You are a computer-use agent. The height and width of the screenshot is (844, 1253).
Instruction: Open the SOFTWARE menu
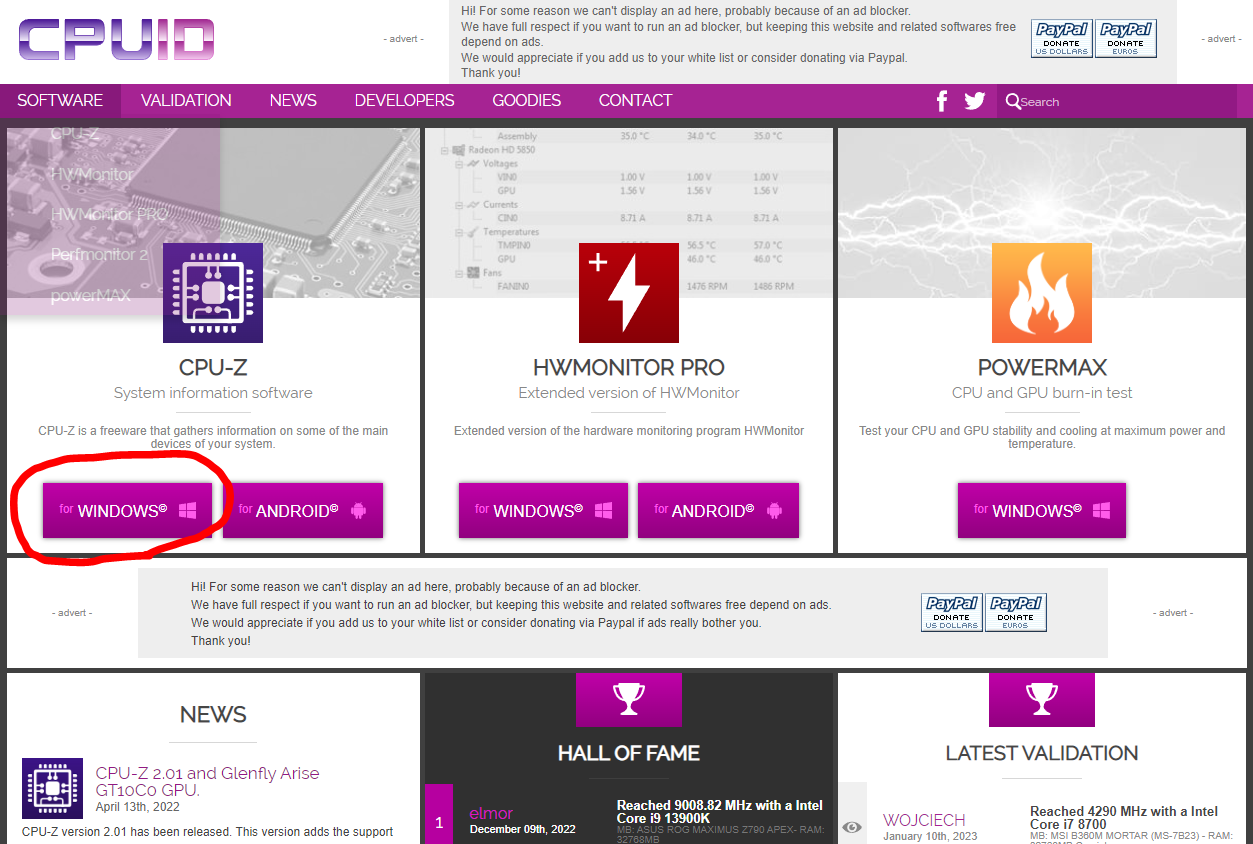pyautogui.click(x=60, y=100)
